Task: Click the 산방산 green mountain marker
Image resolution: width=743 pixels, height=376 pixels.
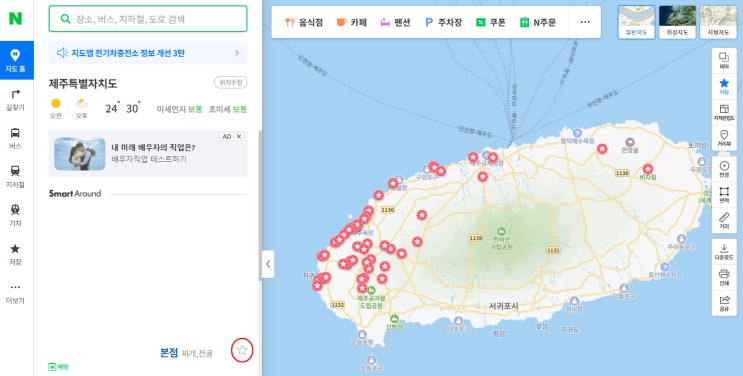Action: pos(394,319)
